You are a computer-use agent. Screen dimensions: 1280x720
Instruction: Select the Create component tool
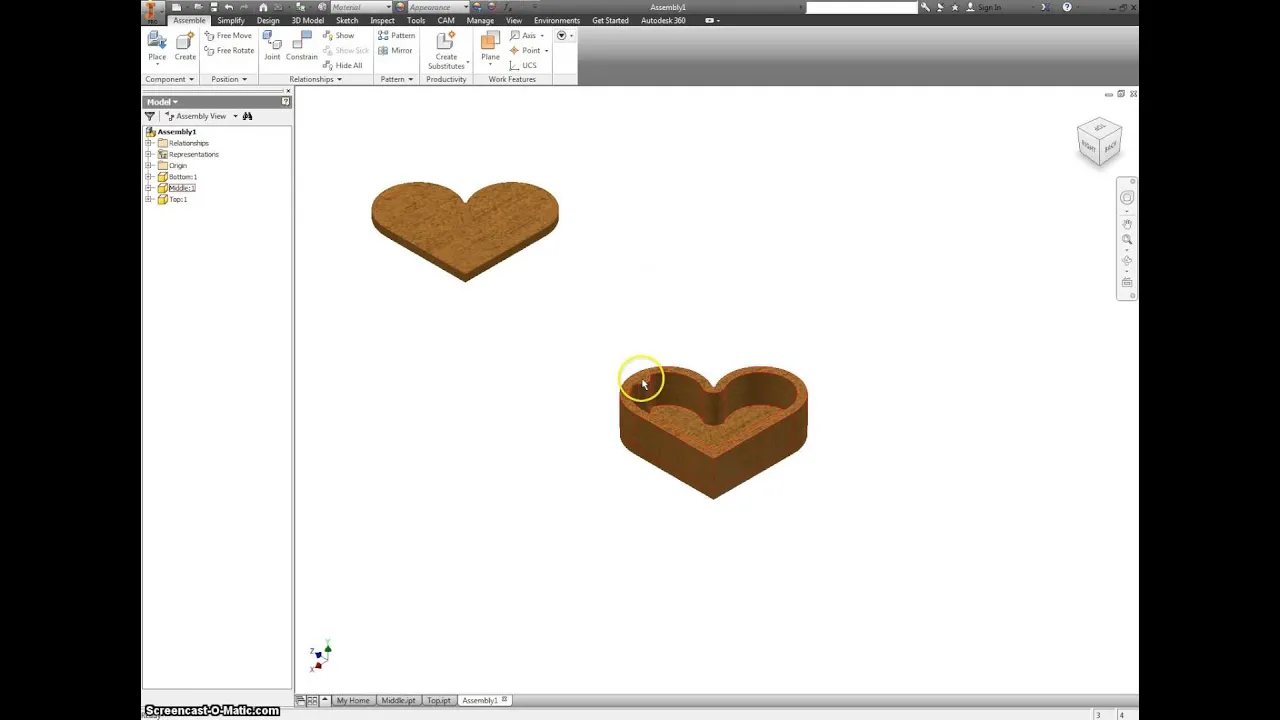coord(185,46)
